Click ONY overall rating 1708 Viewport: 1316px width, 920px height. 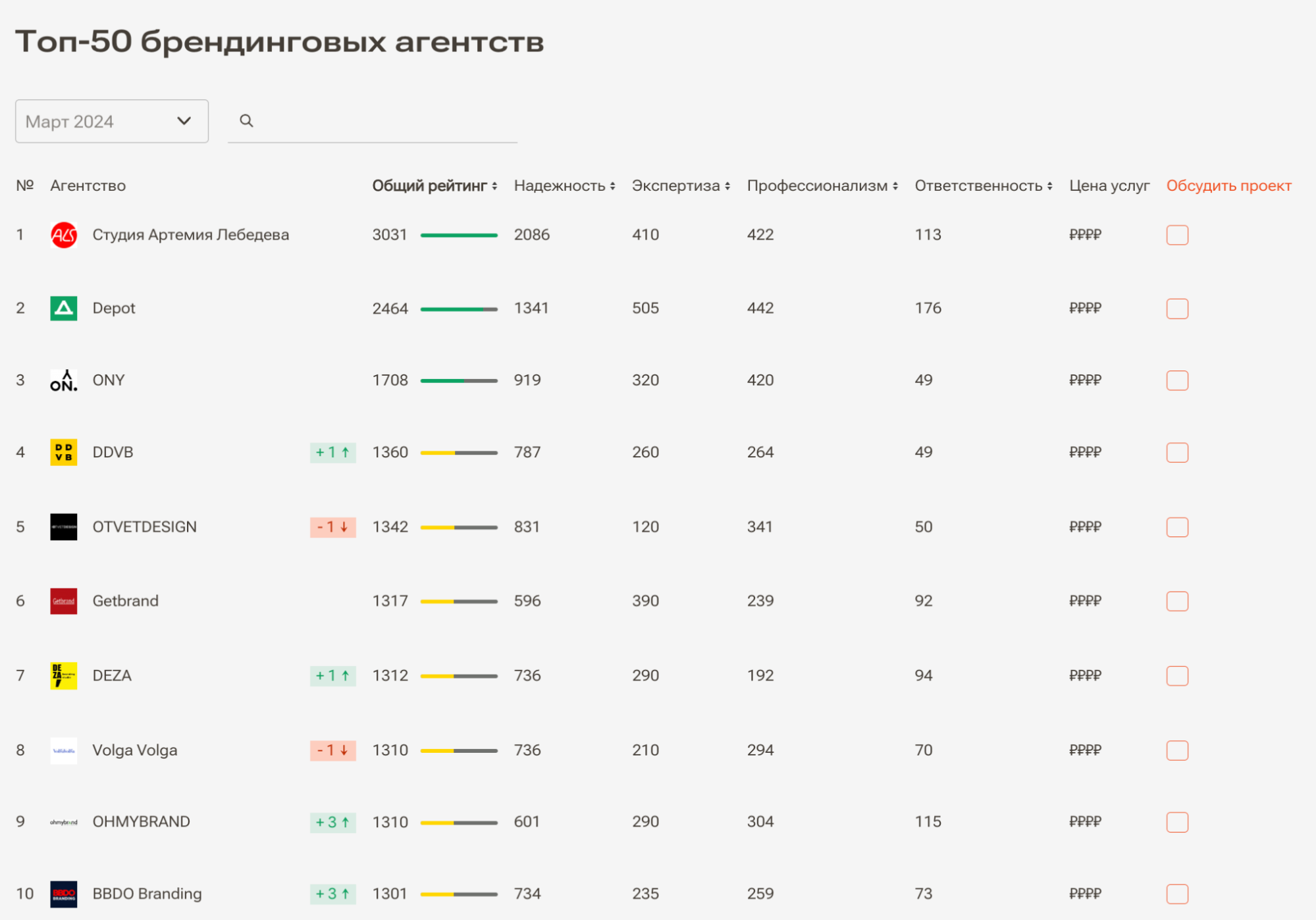390,380
